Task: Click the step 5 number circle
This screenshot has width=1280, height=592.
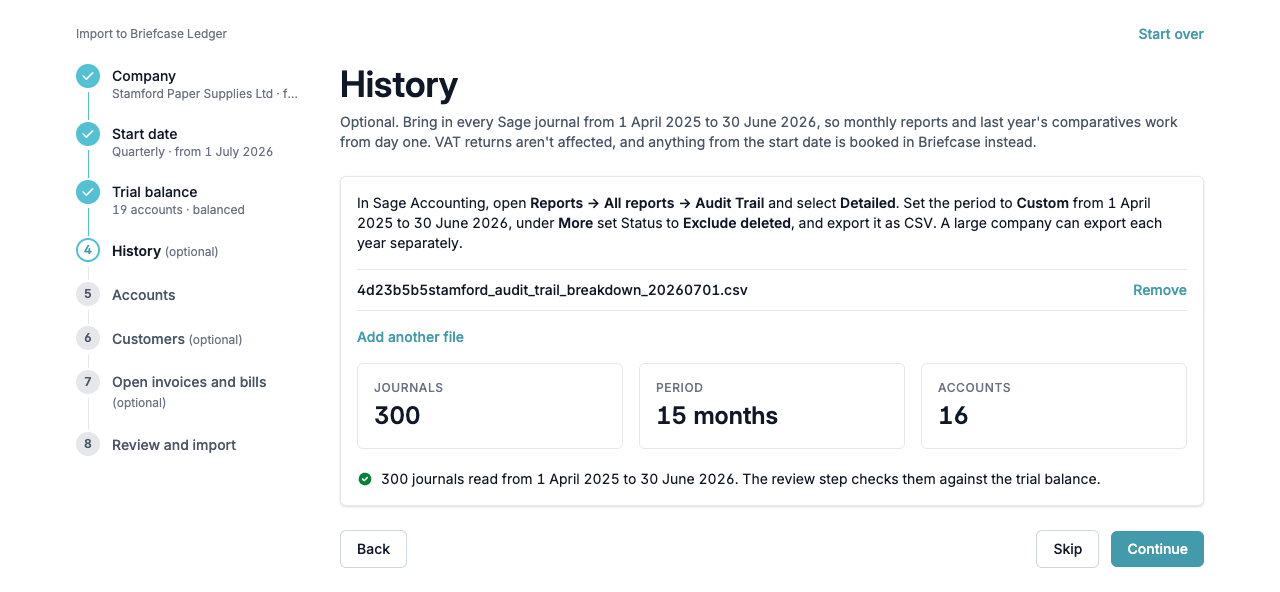Action: coord(88,294)
